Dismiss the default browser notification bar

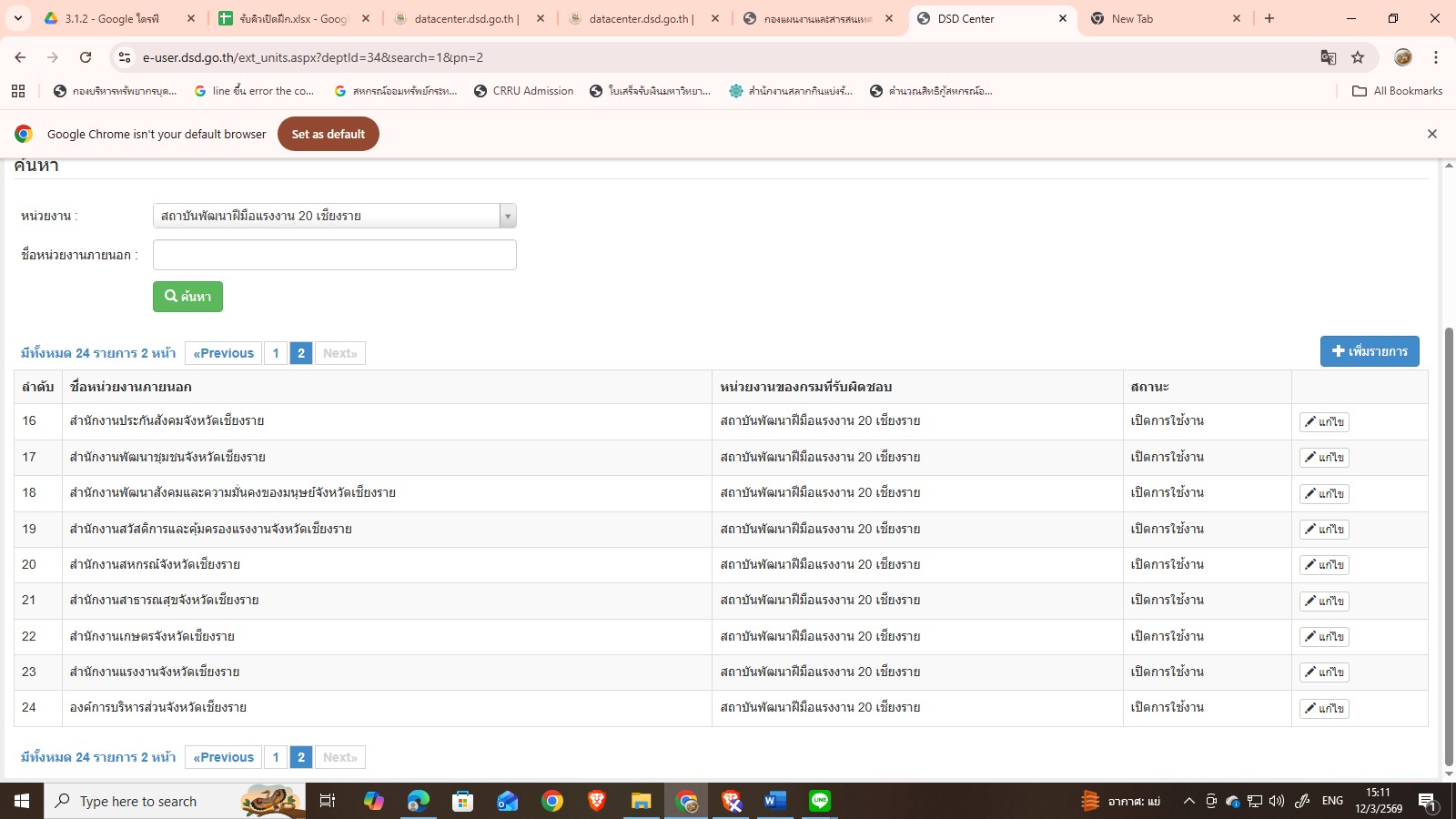pos(1431,134)
